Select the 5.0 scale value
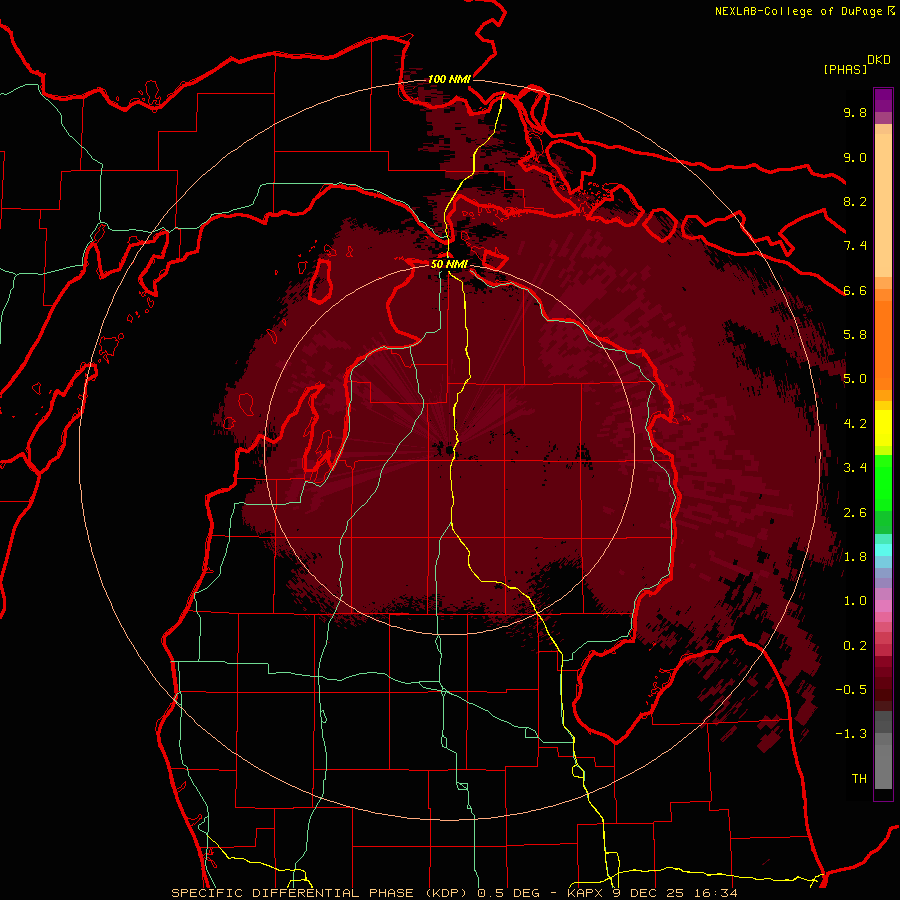 coord(855,379)
